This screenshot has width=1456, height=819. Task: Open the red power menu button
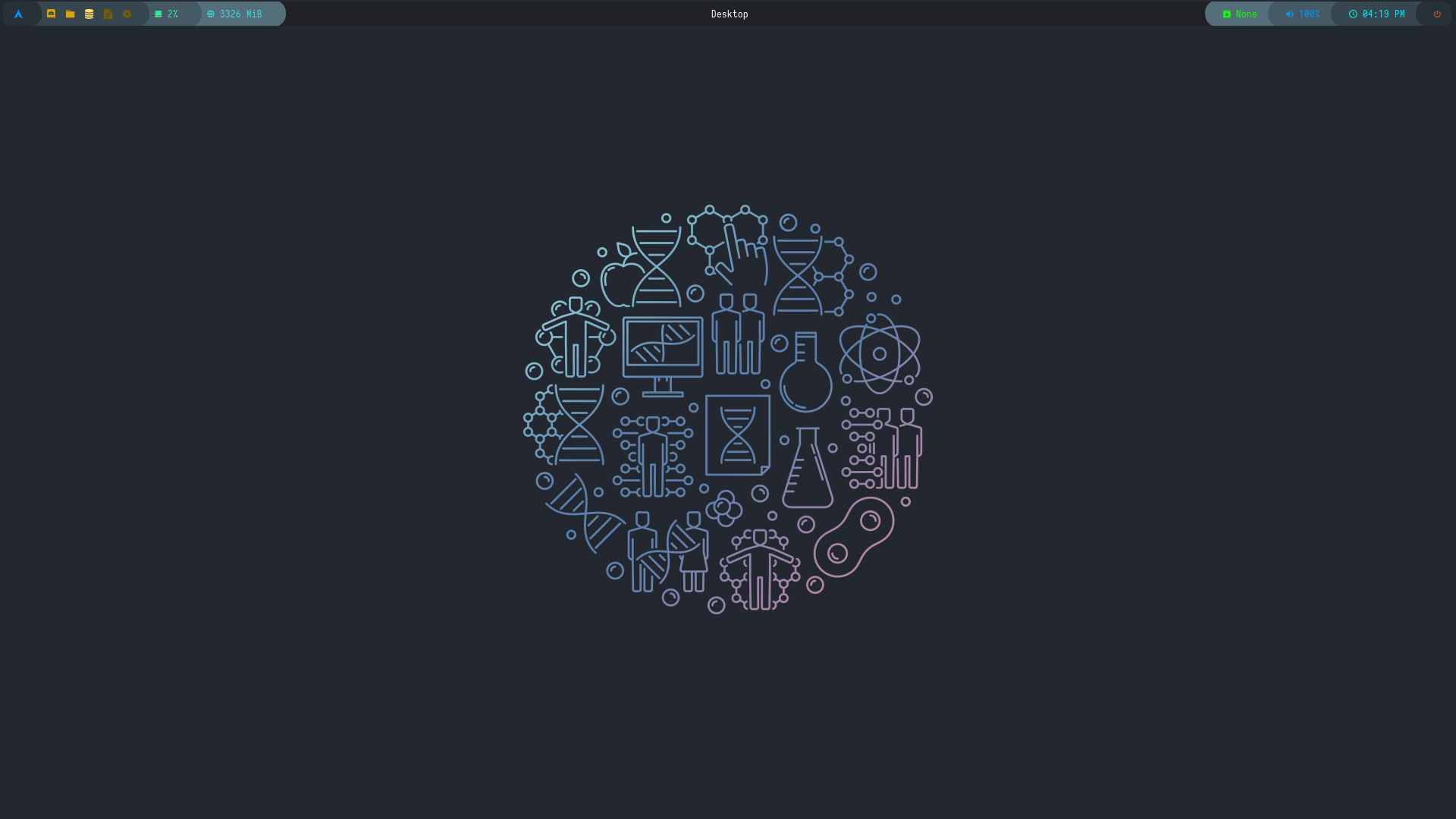[x=1437, y=14]
